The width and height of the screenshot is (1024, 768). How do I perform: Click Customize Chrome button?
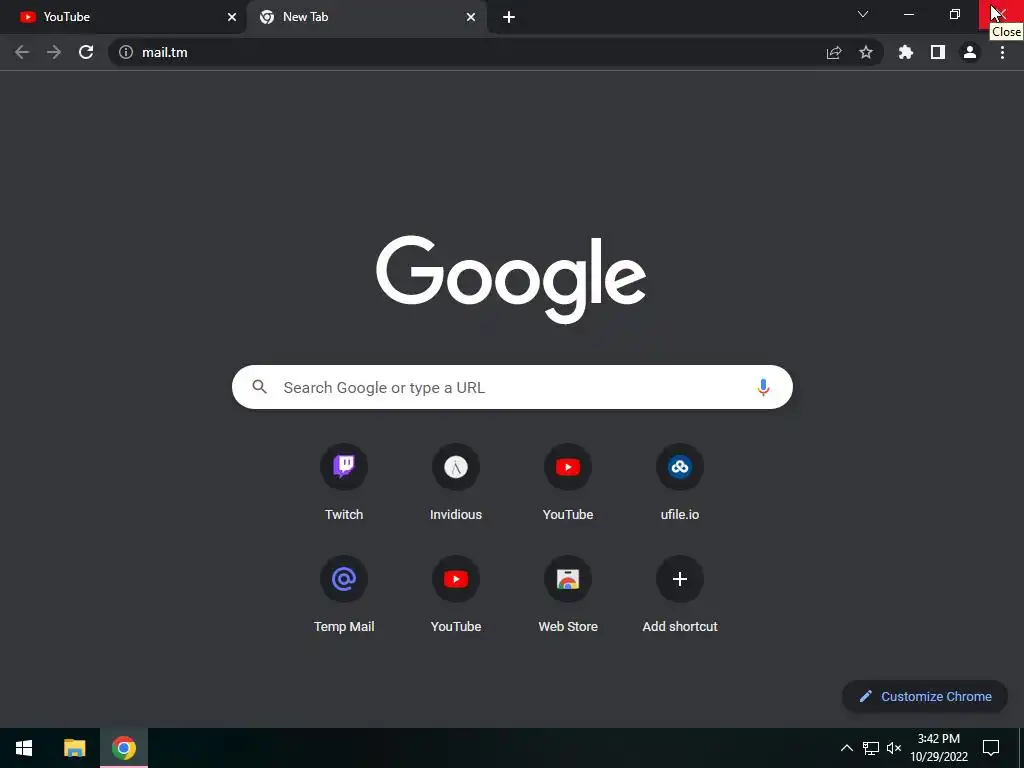point(925,696)
